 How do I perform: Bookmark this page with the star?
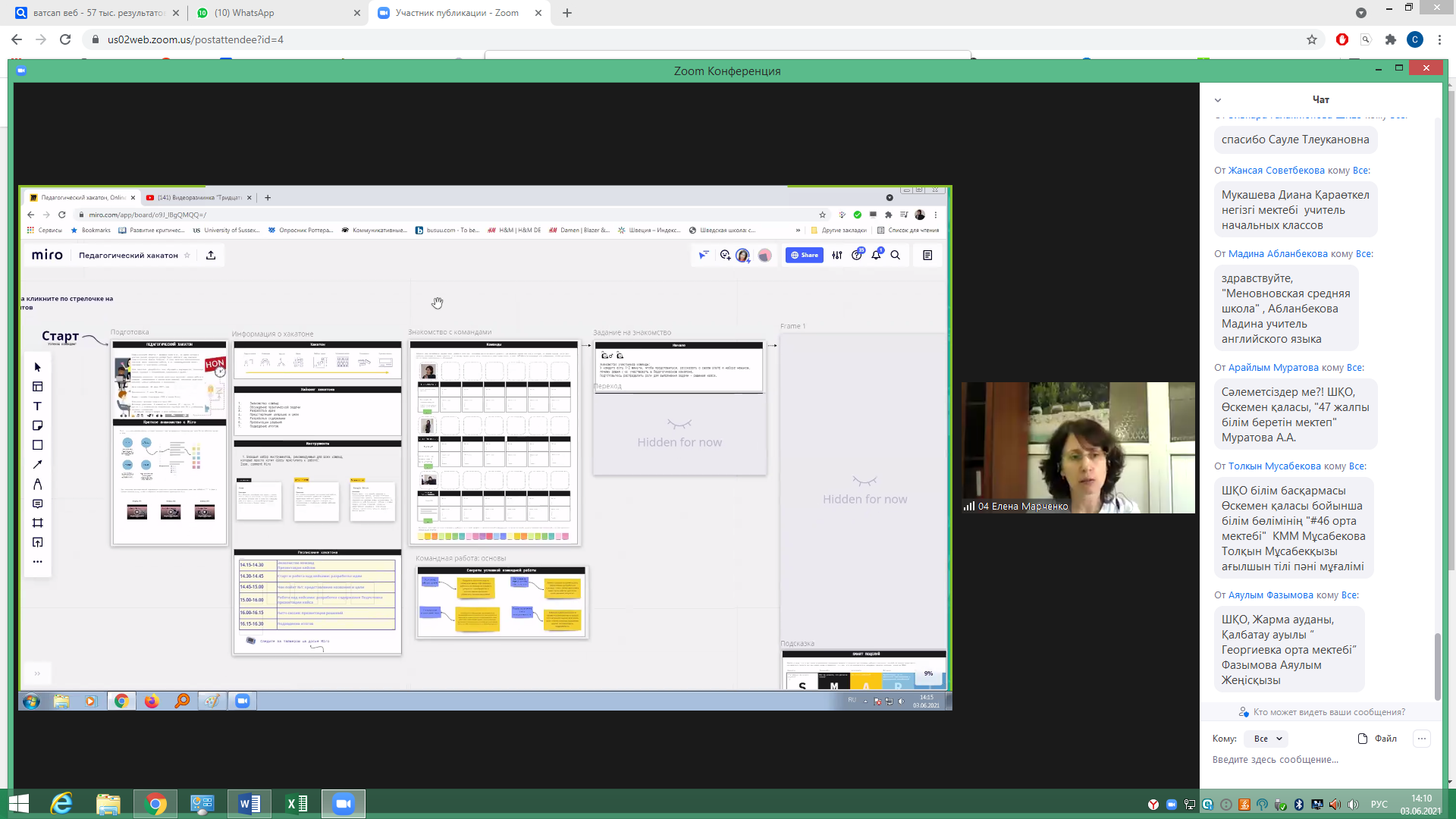1312,39
